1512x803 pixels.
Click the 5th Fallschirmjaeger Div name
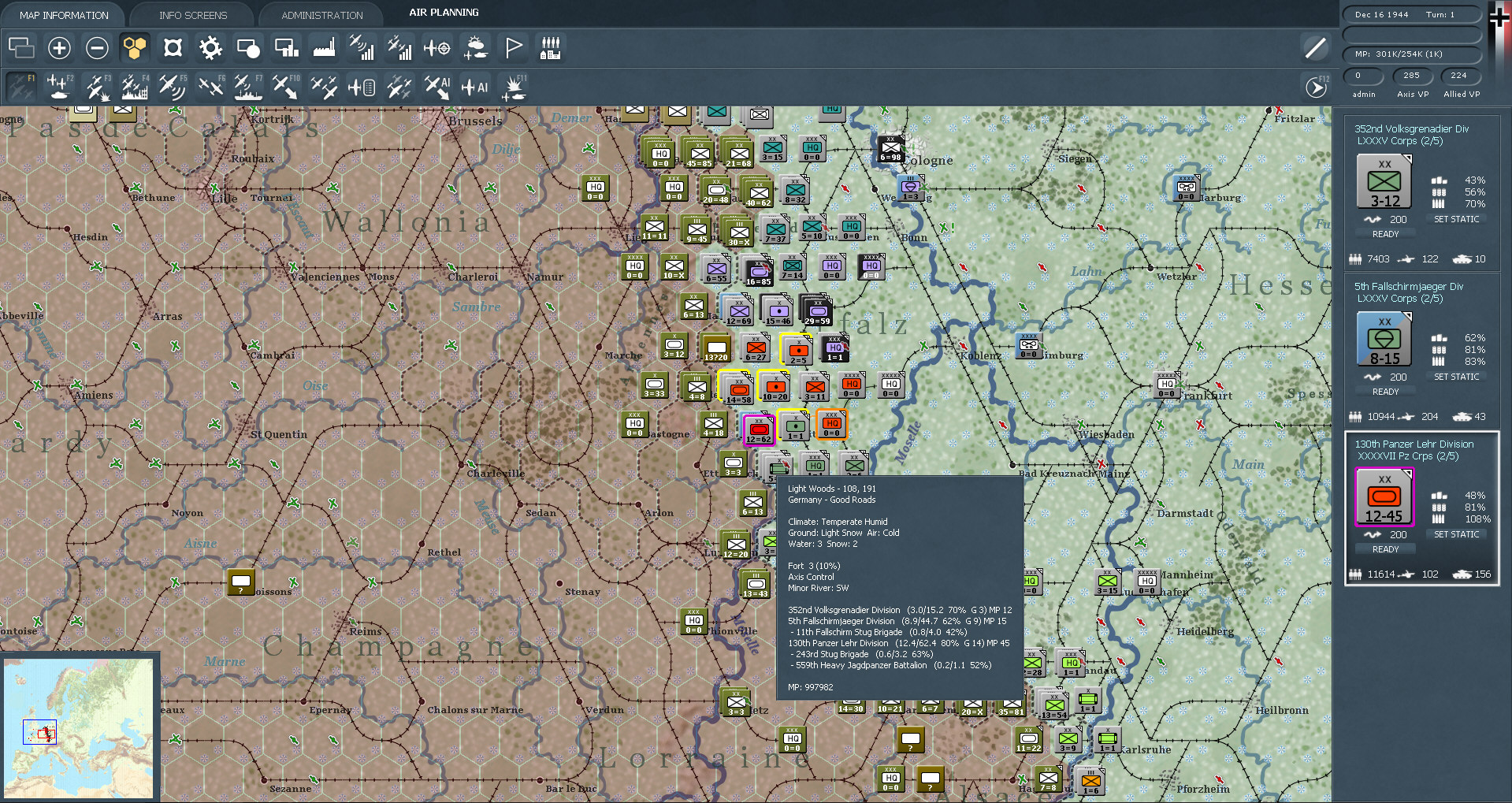(1408, 286)
